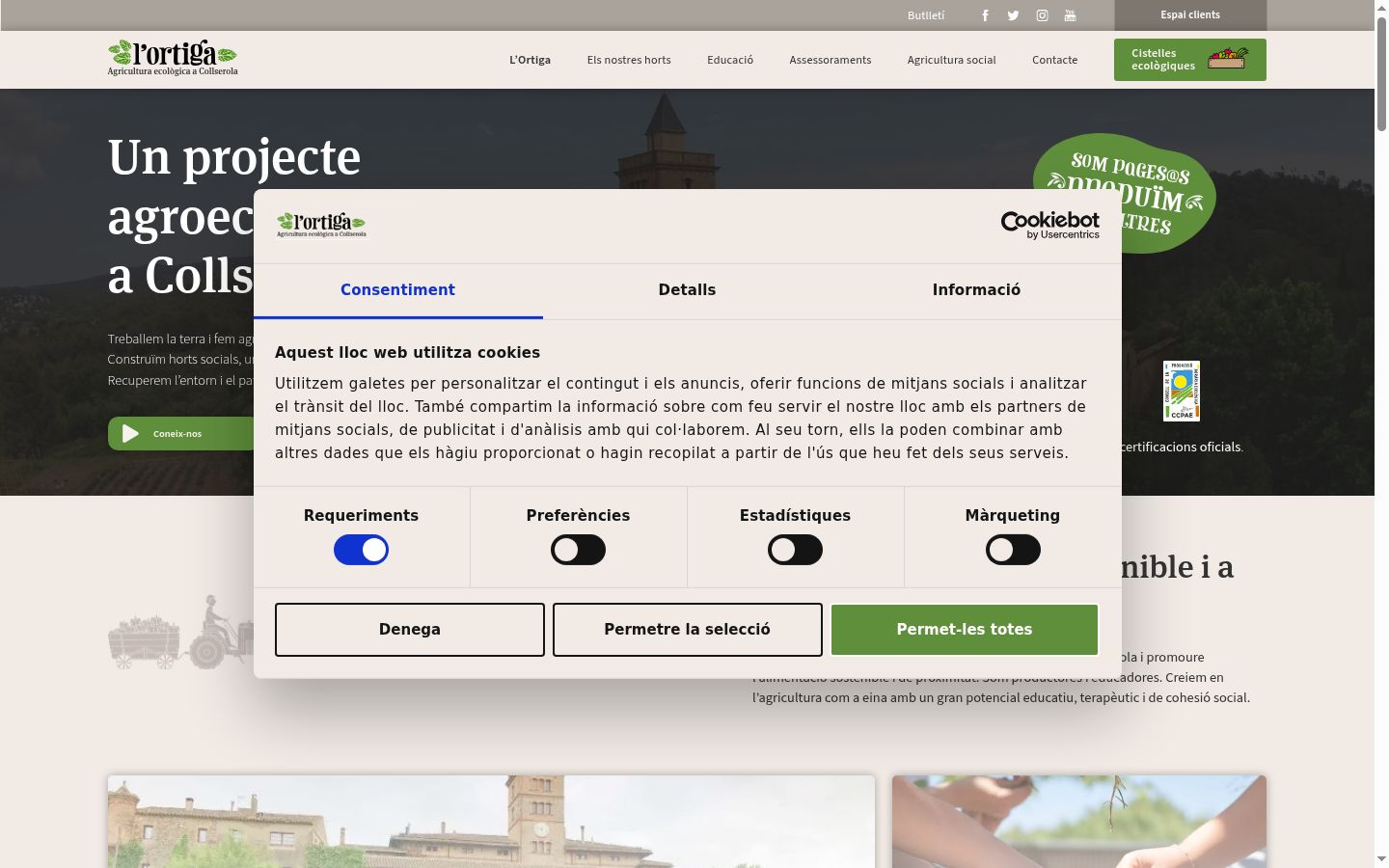Image resolution: width=1389 pixels, height=868 pixels.
Task: Open the Facebook social icon
Action: pyautogui.click(x=985, y=15)
